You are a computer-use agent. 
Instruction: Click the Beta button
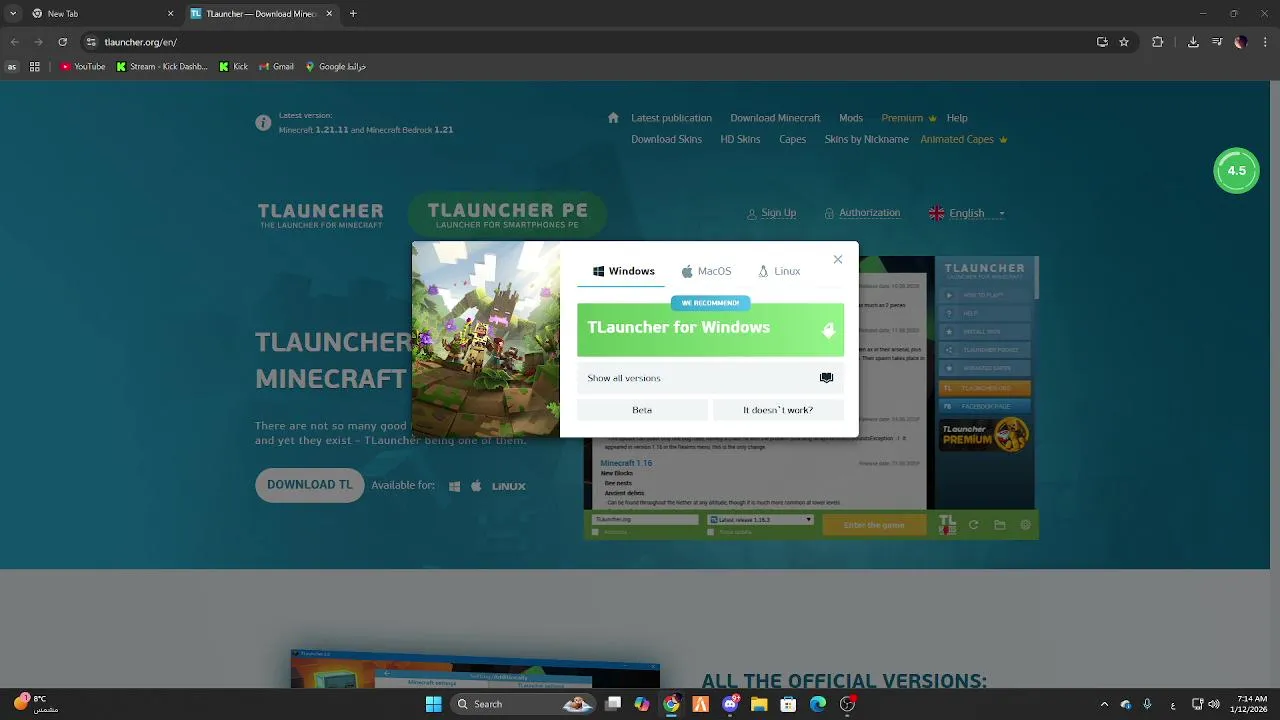tap(642, 410)
